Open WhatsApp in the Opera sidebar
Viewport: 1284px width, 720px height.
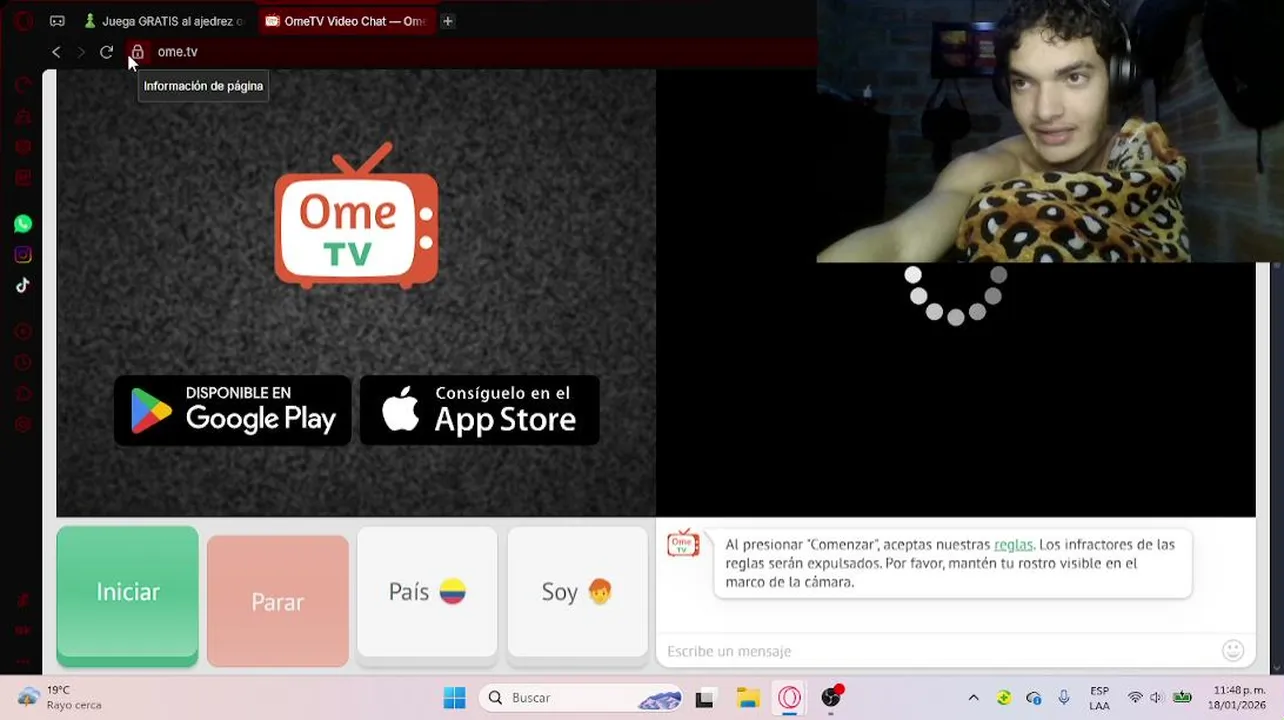click(23, 224)
